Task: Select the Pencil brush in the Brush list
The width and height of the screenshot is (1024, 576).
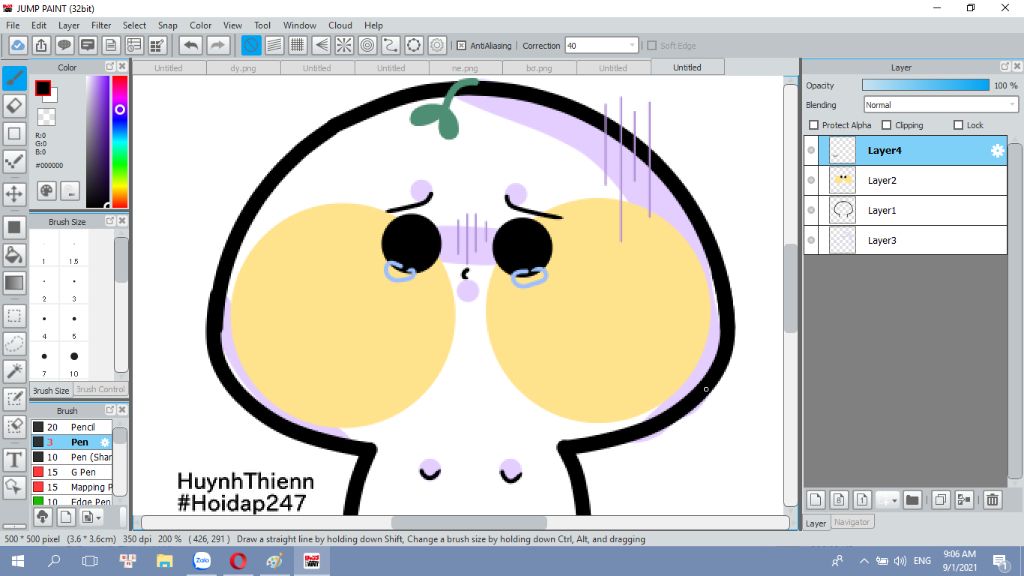Action: [72, 427]
